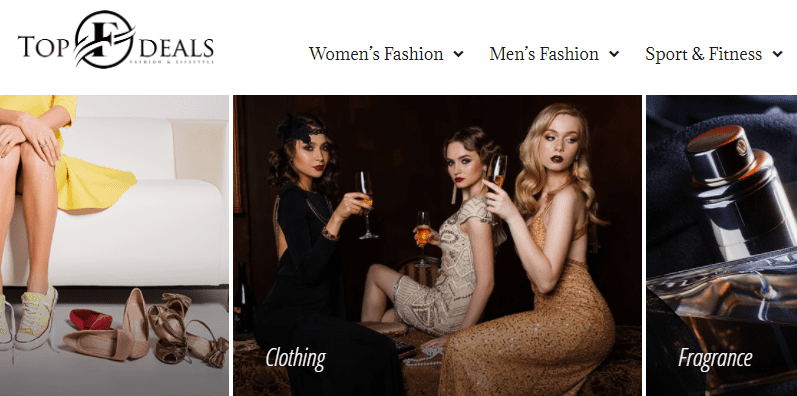Viewport: 797px width, 396px height.
Task: Select the perfume bottle fragrance image
Action: point(721,246)
